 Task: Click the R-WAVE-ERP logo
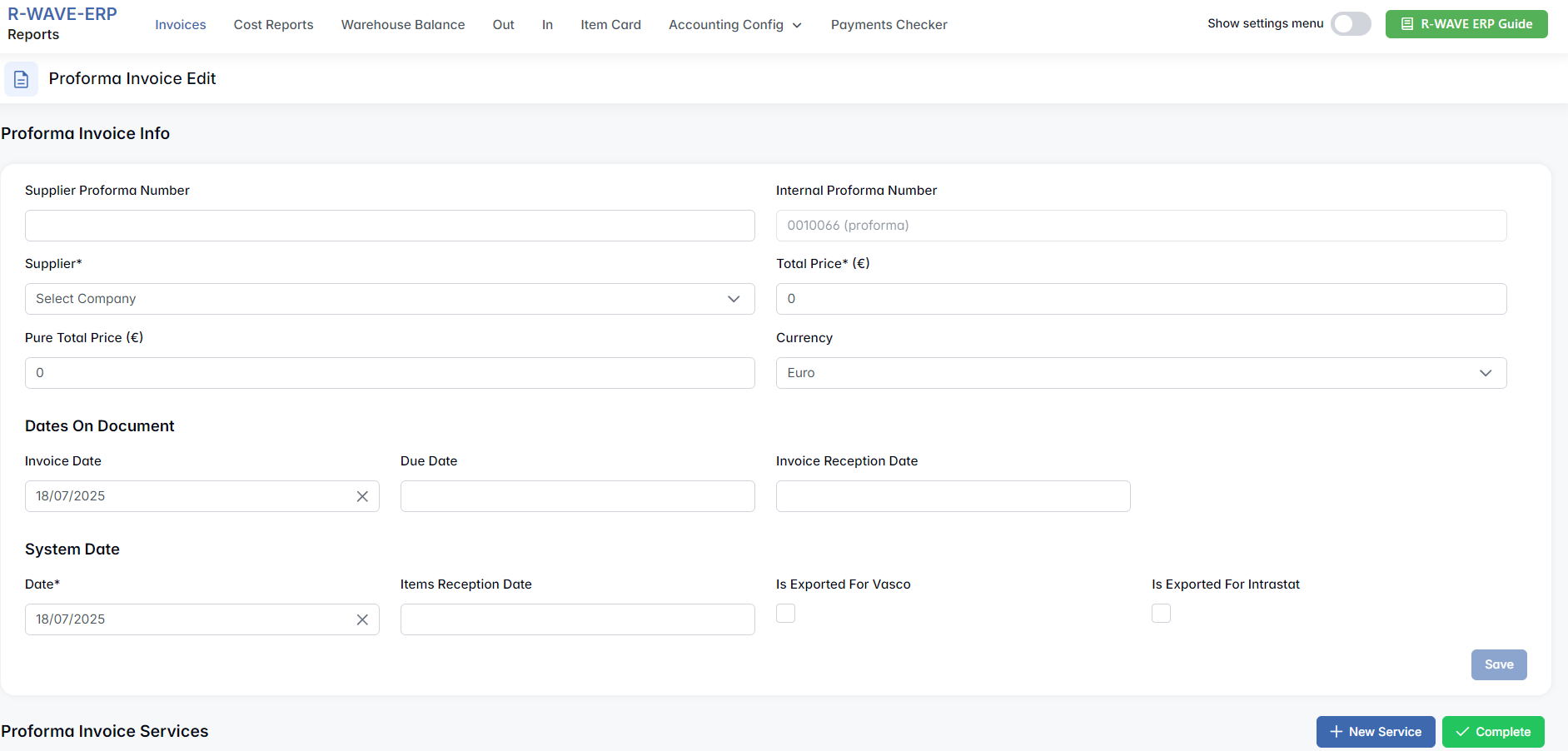click(x=62, y=14)
